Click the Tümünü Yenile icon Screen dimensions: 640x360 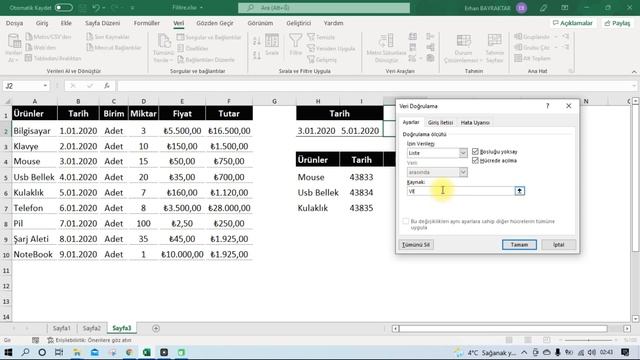164,42
